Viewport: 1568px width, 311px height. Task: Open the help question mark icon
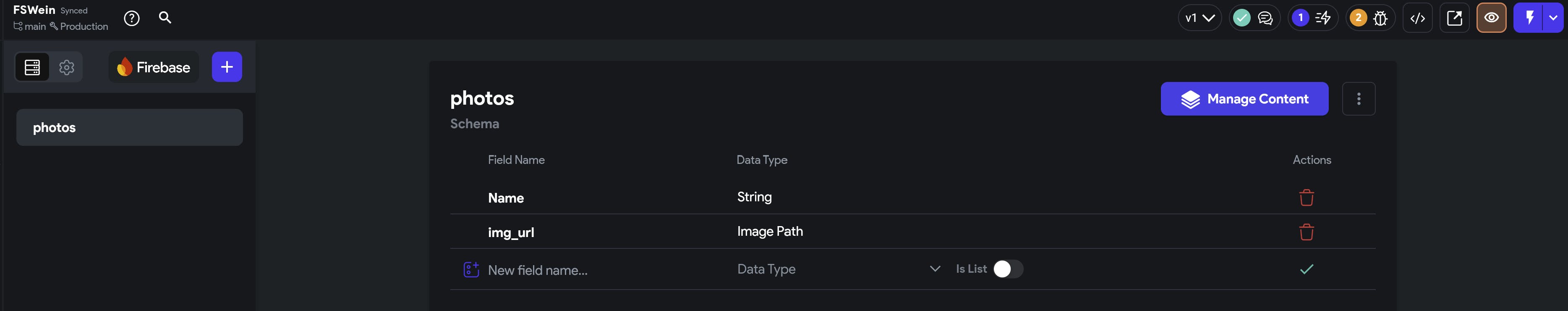coord(131,18)
